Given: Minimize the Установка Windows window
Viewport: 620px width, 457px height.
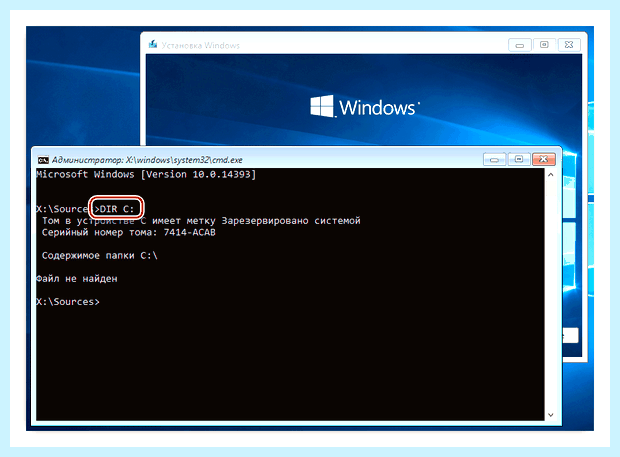Looking at the screenshot, I should [520, 45].
